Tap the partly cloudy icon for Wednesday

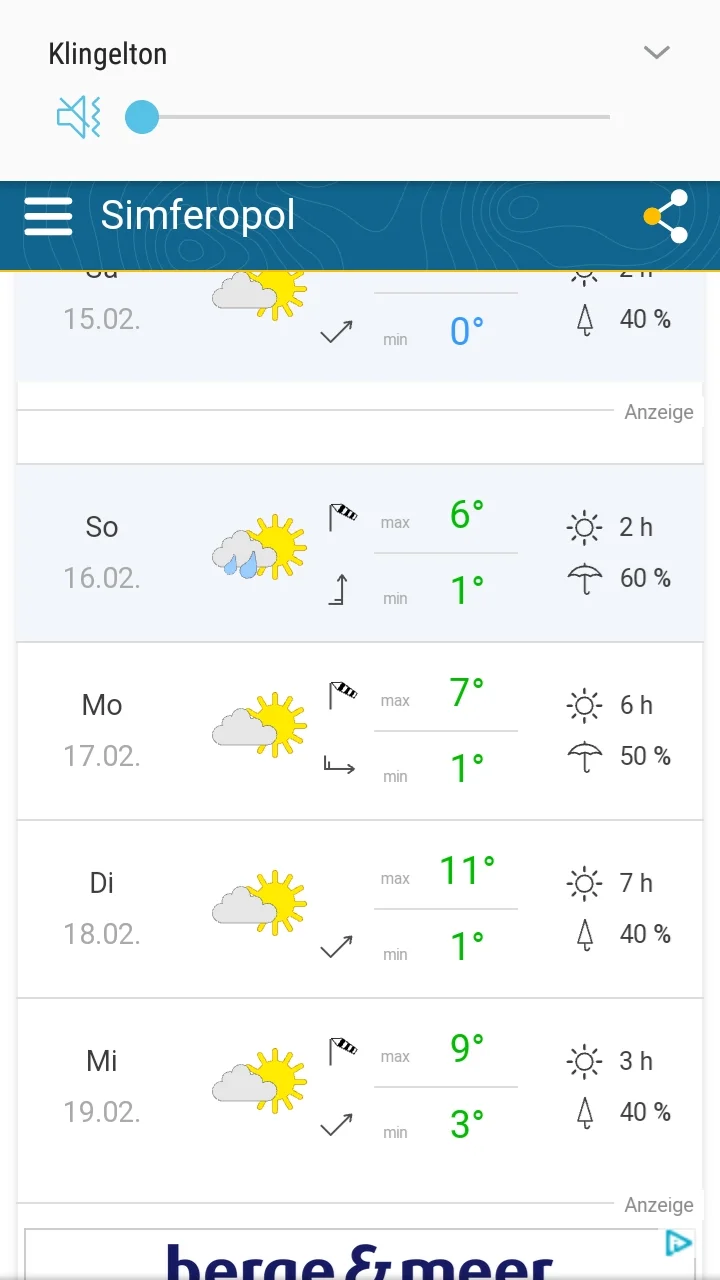pyautogui.click(x=259, y=1082)
